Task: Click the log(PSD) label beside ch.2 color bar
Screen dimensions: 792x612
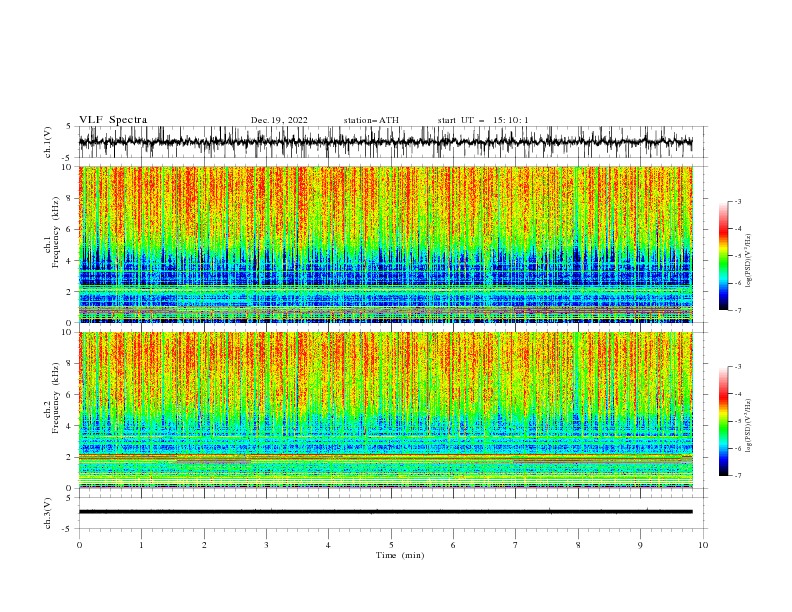Action: click(749, 427)
